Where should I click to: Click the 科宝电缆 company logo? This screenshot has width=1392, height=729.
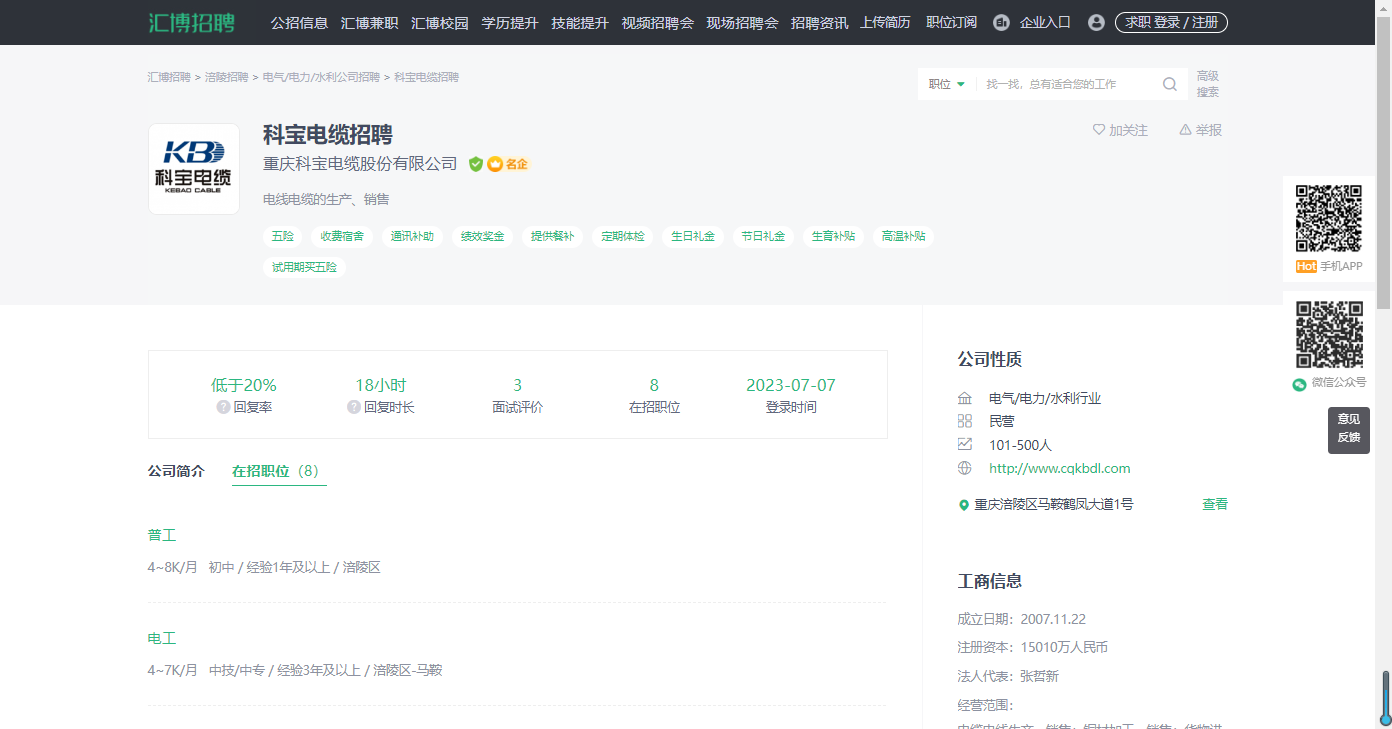tap(194, 169)
